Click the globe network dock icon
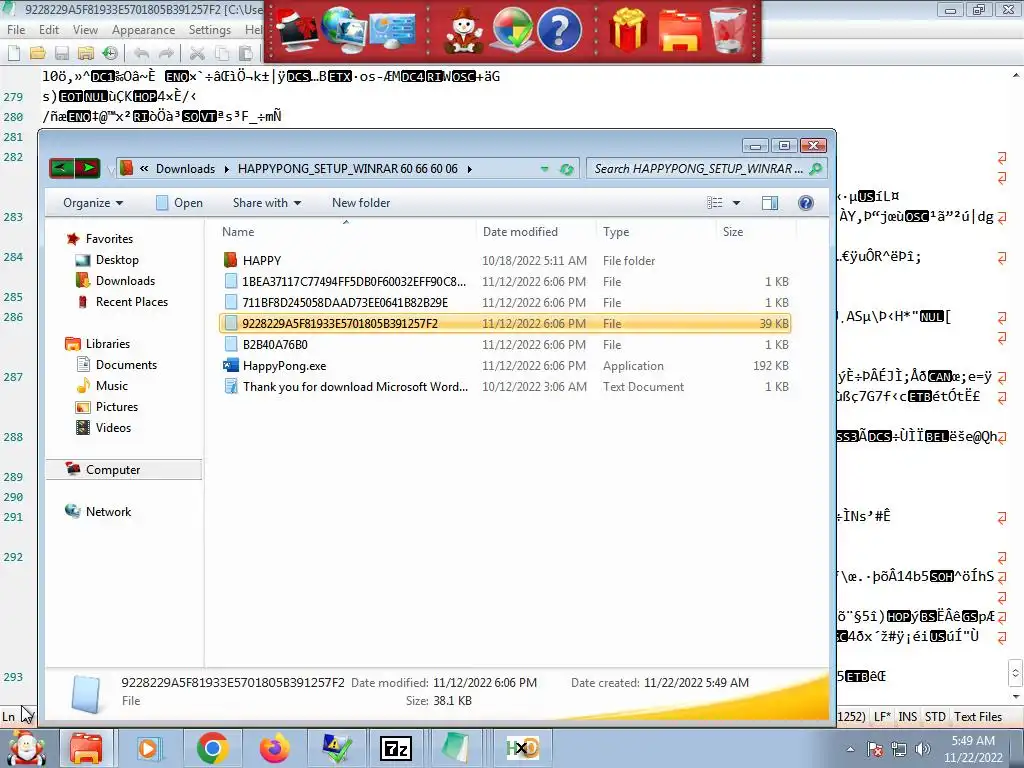Image resolution: width=1024 pixels, height=768 pixels. (x=345, y=29)
